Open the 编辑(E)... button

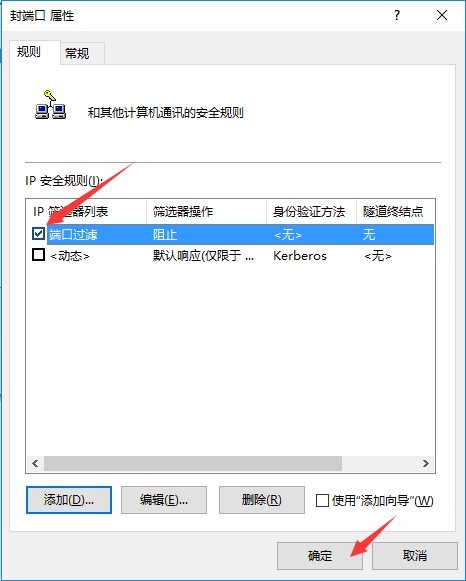[x=164, y=500]
